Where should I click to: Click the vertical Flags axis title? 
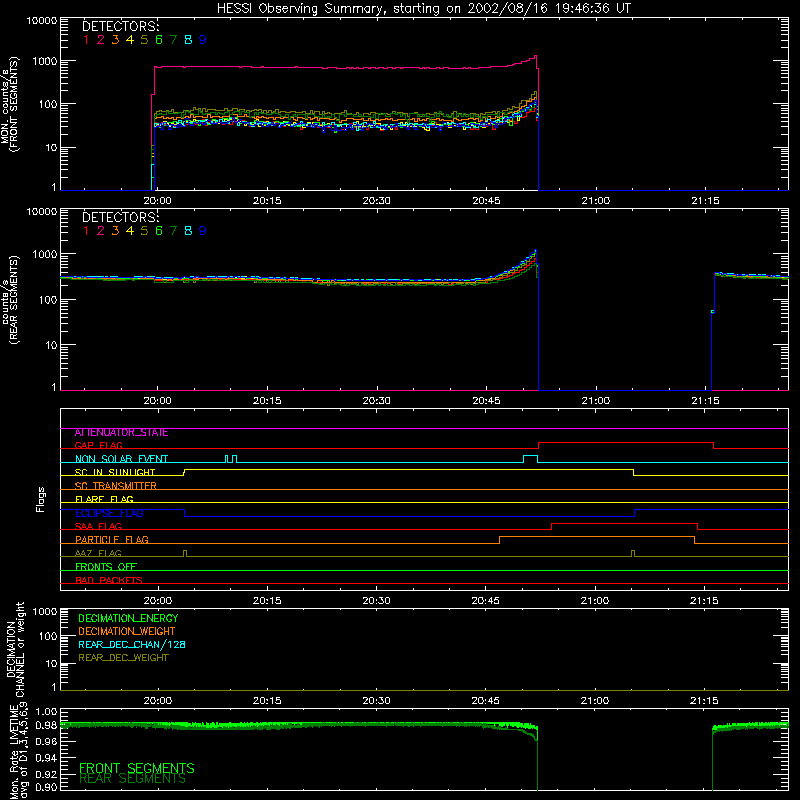pyautogui.click(x=41, y=499)
